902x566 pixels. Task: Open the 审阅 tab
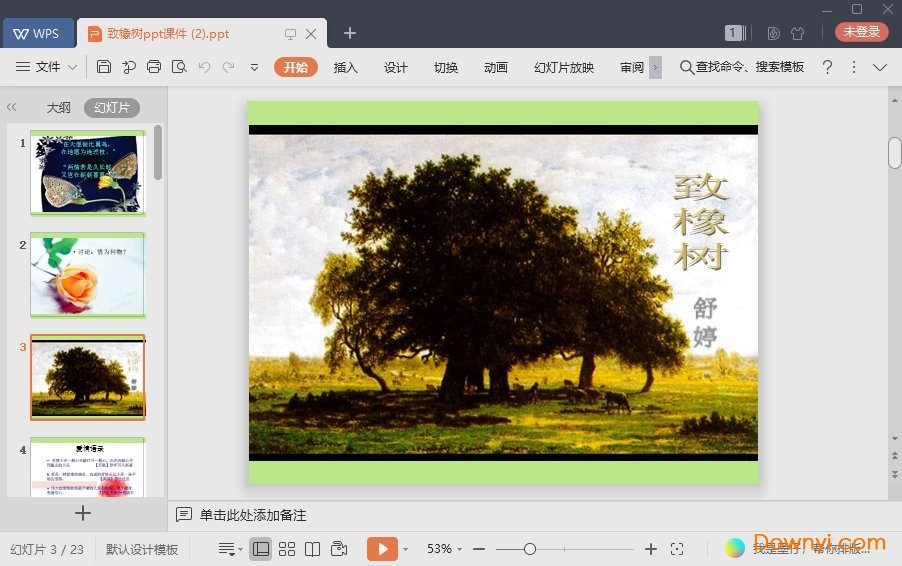tap(632, 67)
